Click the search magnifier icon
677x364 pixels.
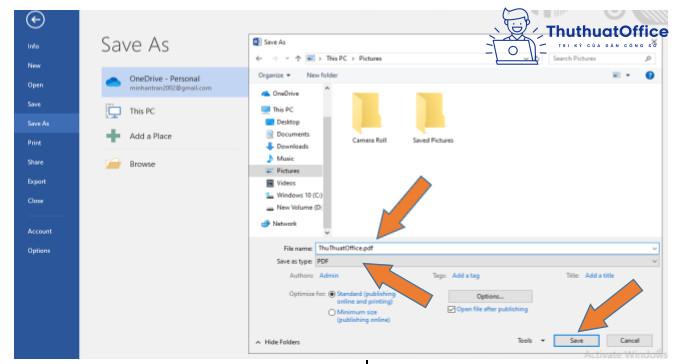click(x=648, y=58)
